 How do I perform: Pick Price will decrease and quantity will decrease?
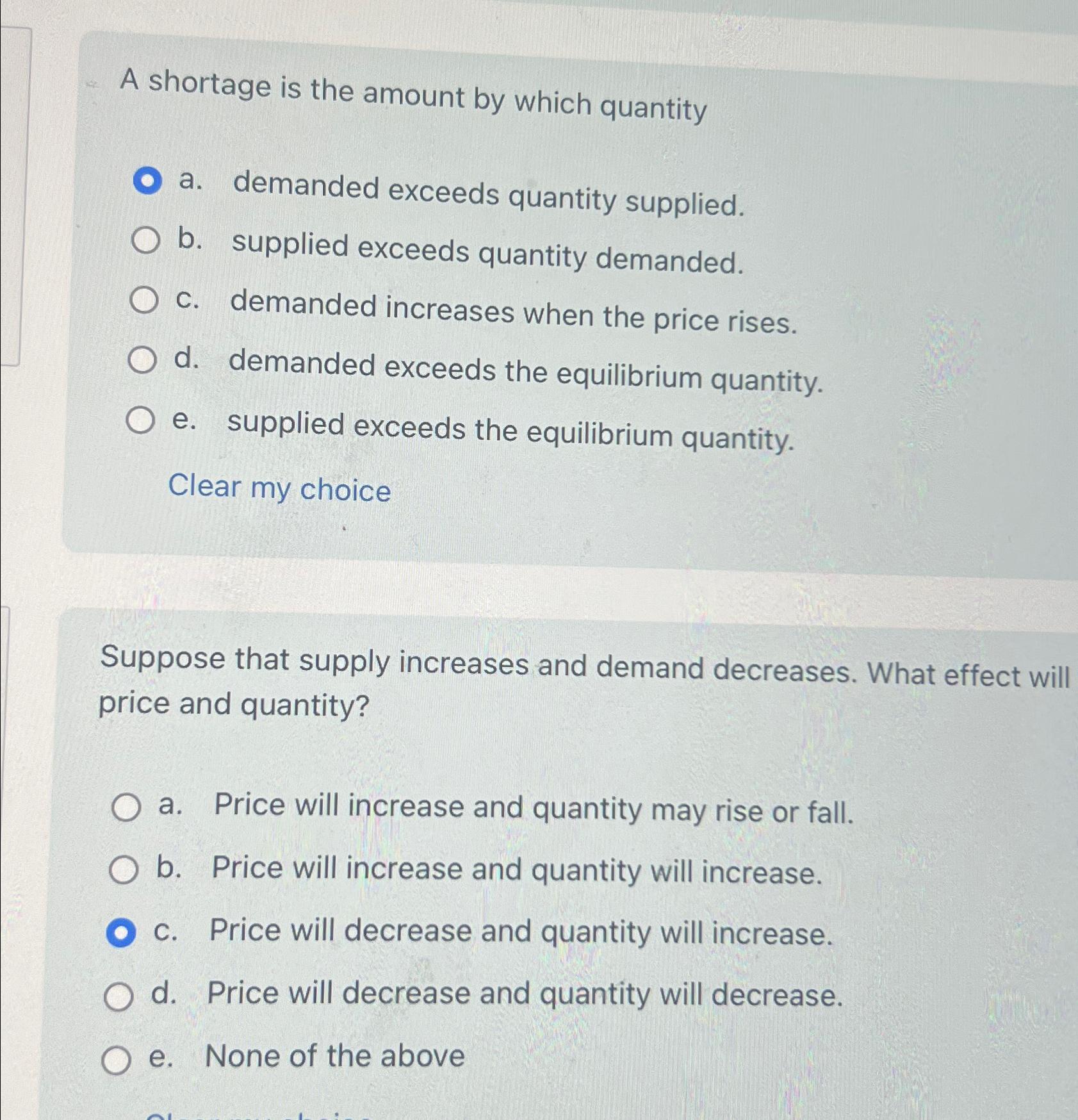click(118, 997)
